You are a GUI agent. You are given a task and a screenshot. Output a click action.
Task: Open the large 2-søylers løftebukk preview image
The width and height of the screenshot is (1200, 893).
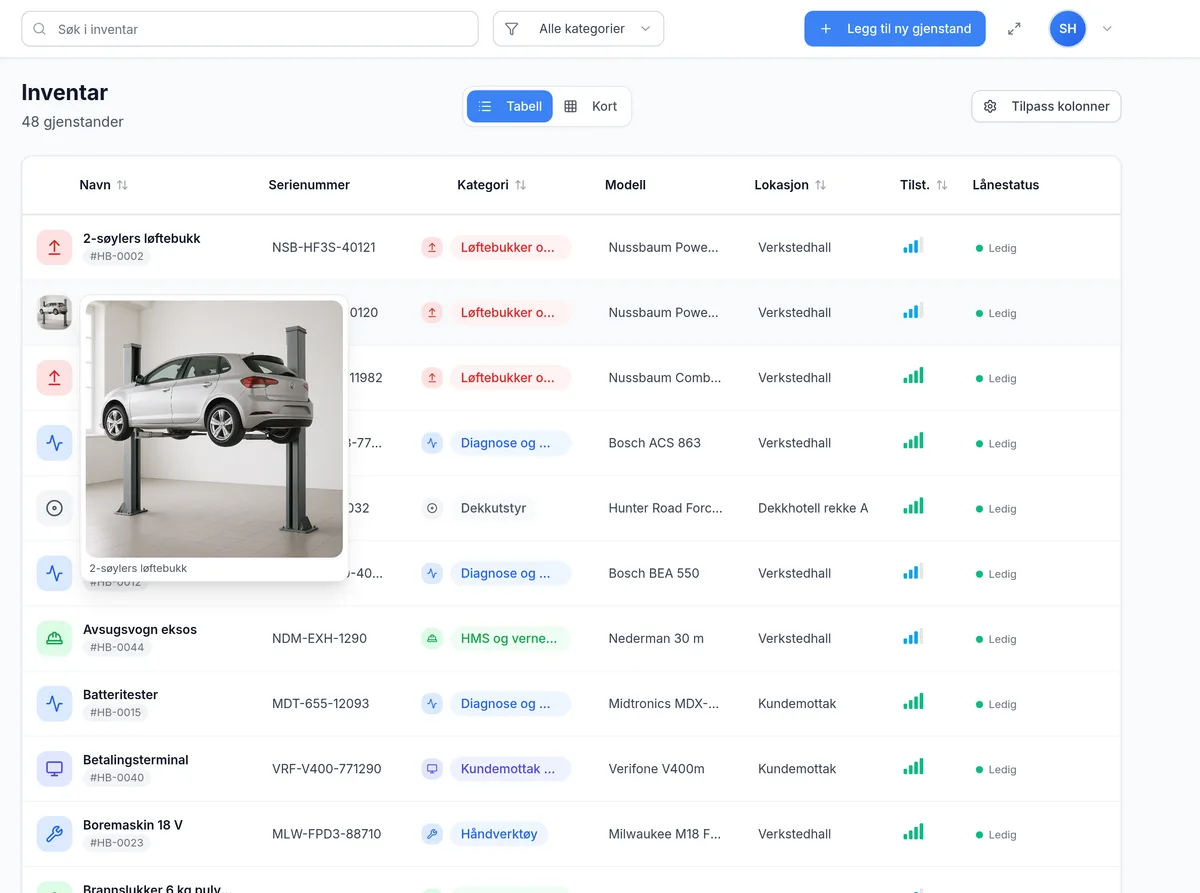pos(214,429)
